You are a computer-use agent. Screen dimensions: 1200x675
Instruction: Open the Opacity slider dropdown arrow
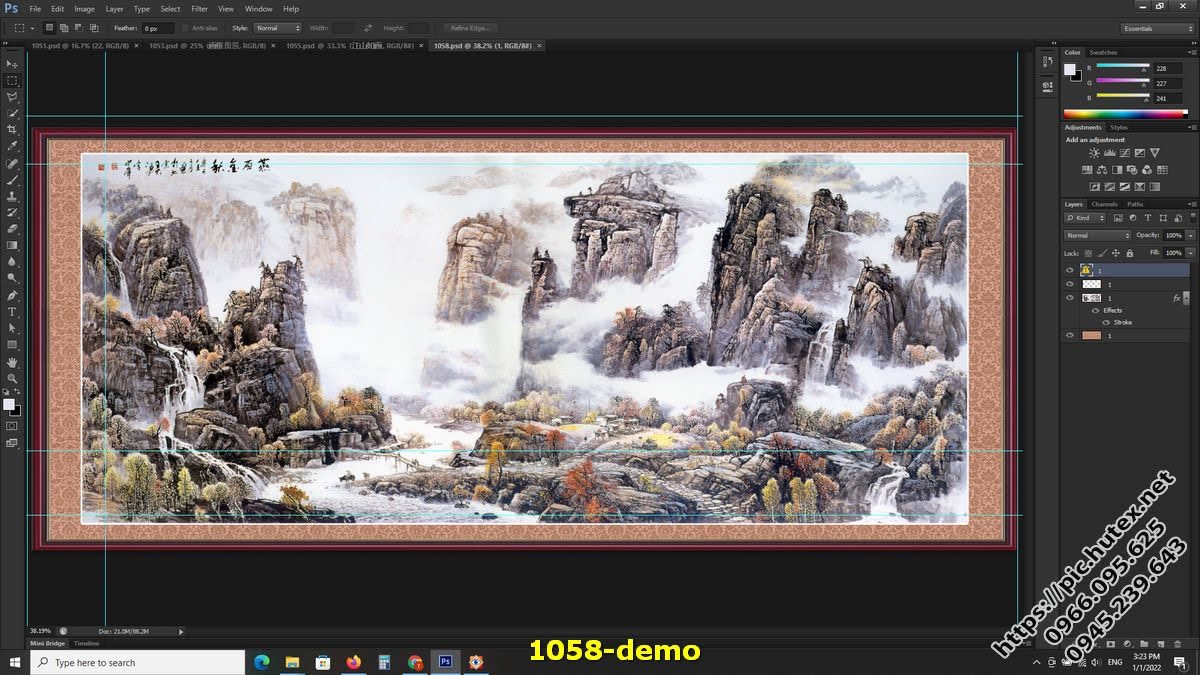pyautogui.click(x=1189, y=235)
